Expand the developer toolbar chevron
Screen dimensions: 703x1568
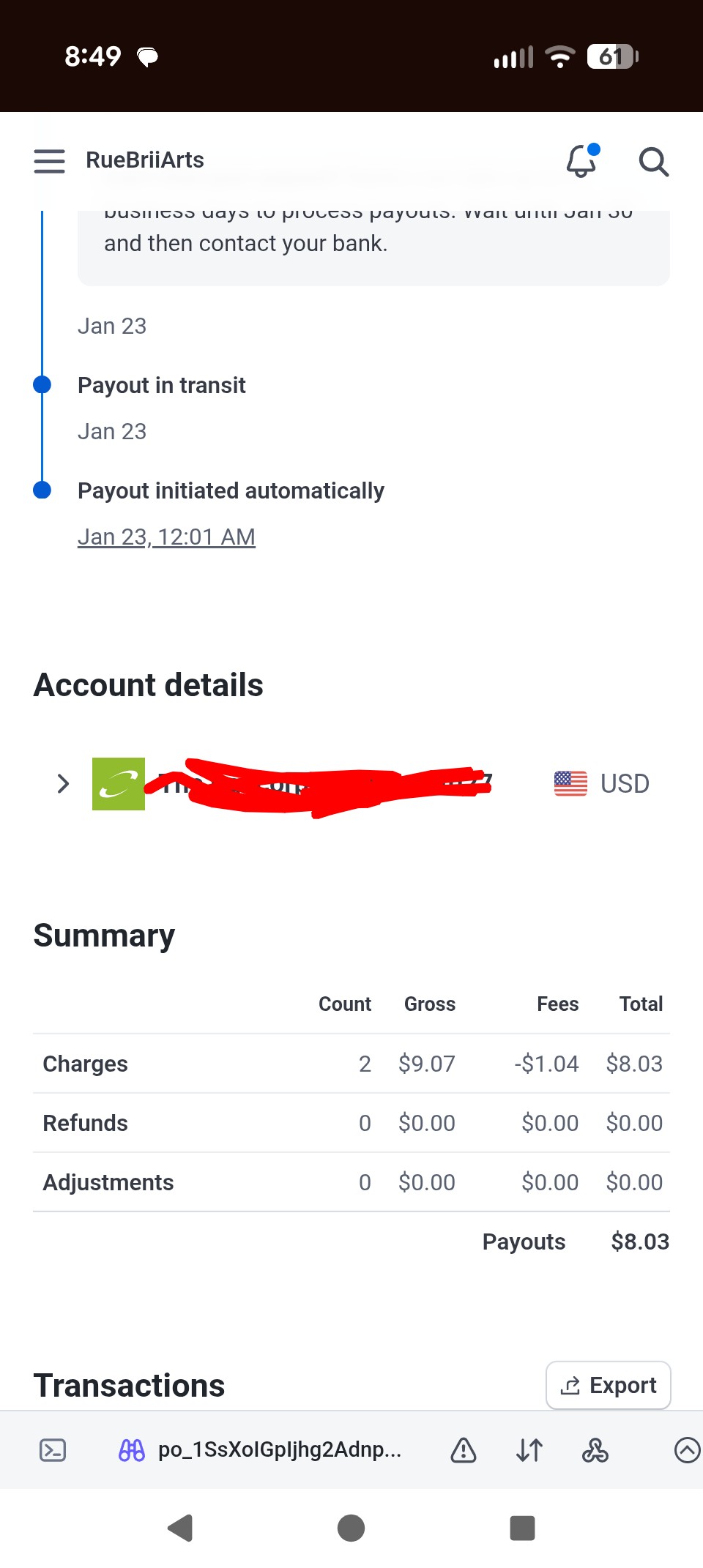click(x=686, y=1450)
